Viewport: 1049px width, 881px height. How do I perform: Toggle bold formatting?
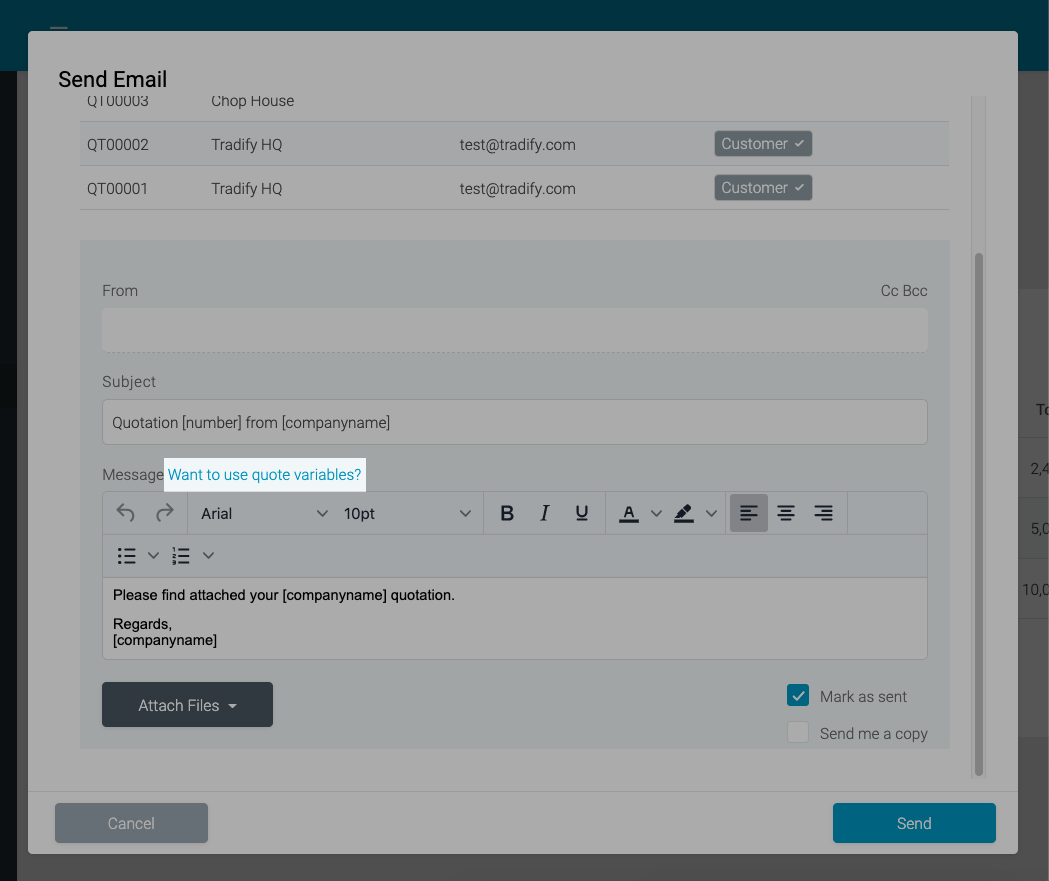507,513
